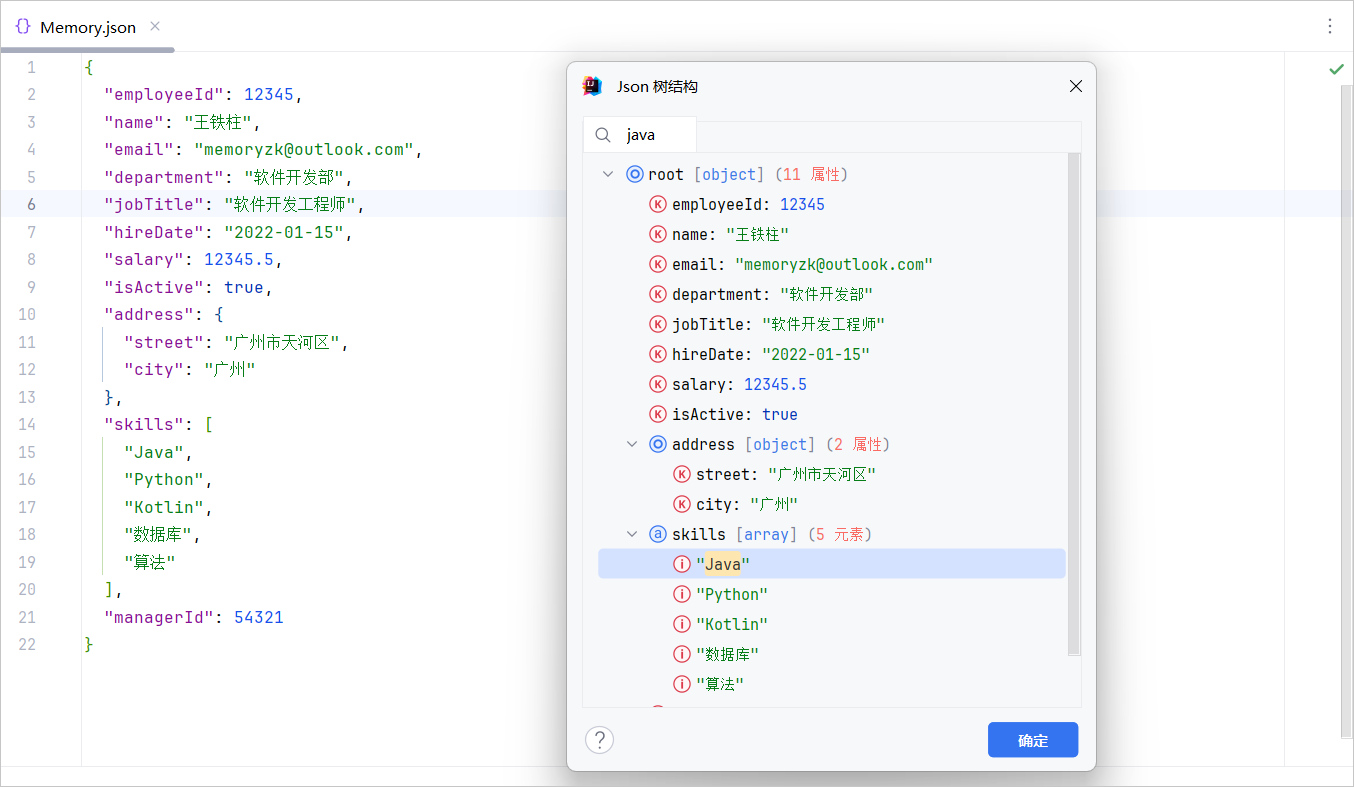Click the item icon next to "算法"
The height and width of the screenshot is (787, 1354).
click(681, 683)
